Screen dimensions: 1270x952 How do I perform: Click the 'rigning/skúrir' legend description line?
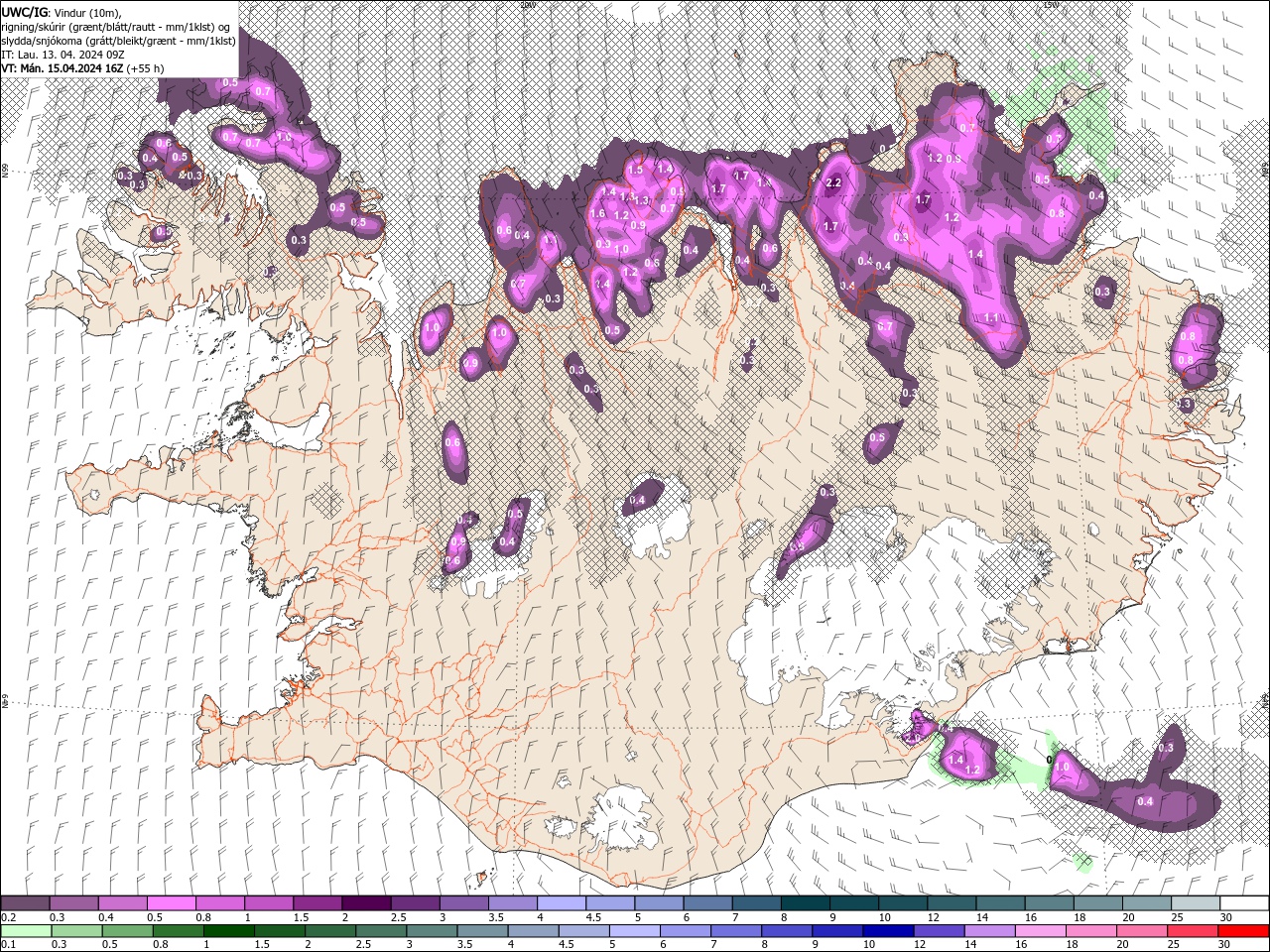click(116, 27)
